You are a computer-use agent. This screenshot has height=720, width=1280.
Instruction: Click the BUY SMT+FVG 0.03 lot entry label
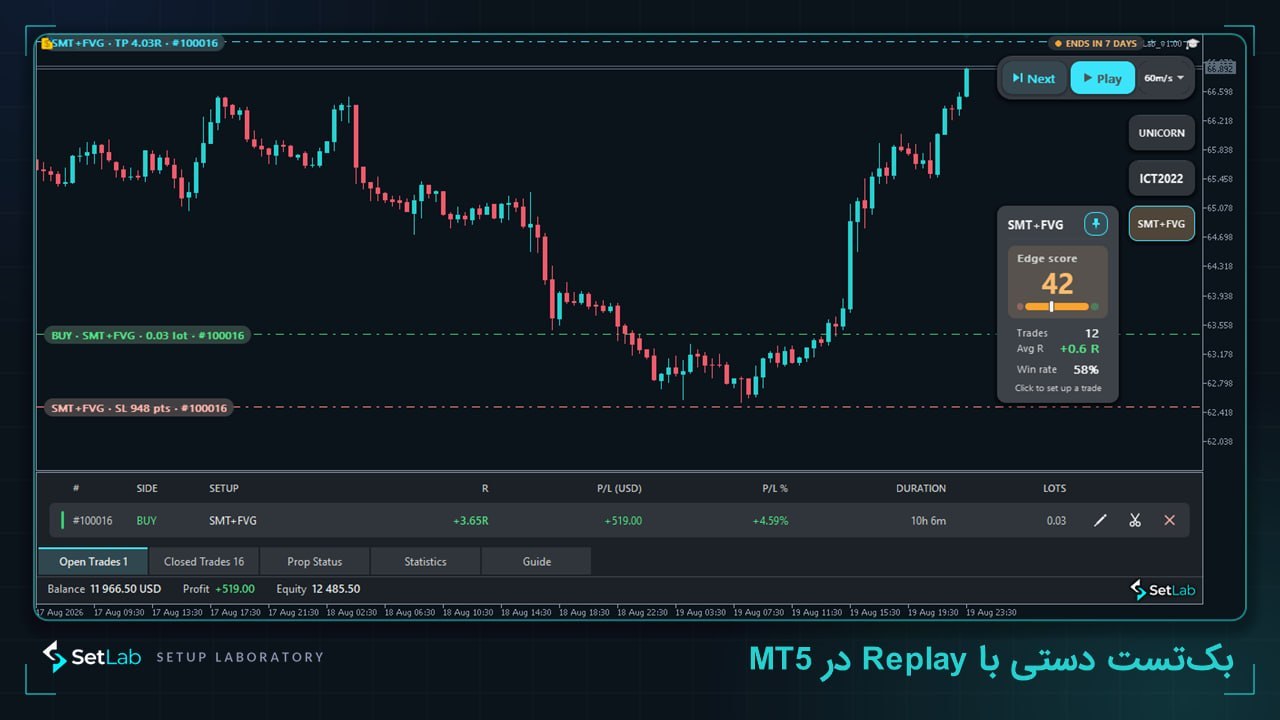point(147,336)
